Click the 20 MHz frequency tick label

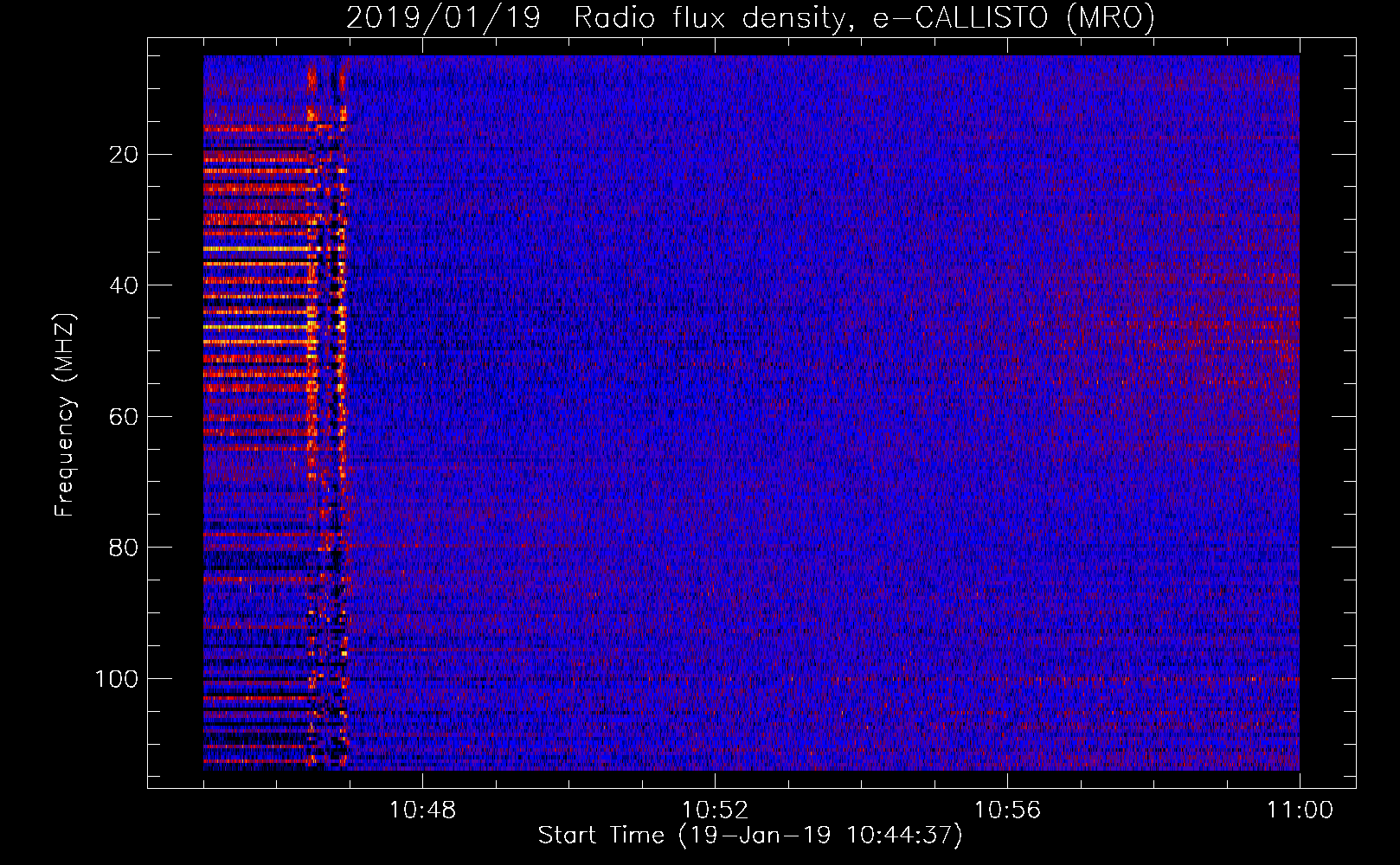124,155
